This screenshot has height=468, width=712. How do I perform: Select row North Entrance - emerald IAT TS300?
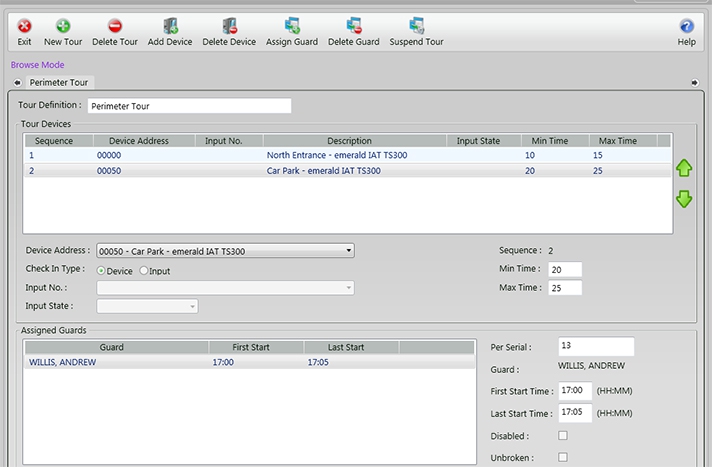(348, 155)
